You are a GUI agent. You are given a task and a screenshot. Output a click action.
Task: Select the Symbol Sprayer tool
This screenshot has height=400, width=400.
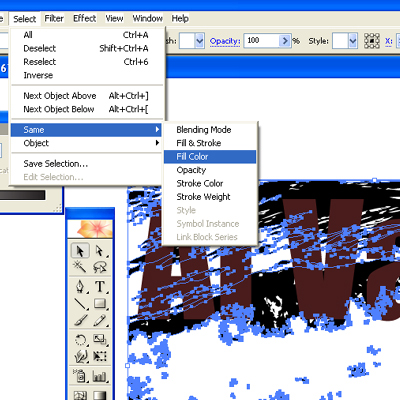pyautogui.click(x=80, y=376)
